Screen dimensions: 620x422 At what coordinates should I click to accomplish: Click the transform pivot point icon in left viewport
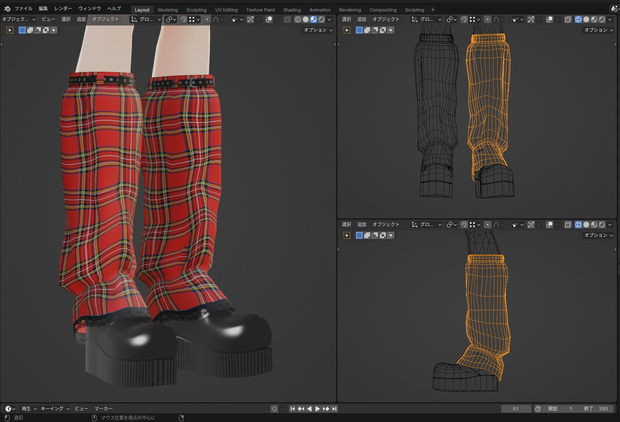[x=169, y=19]
